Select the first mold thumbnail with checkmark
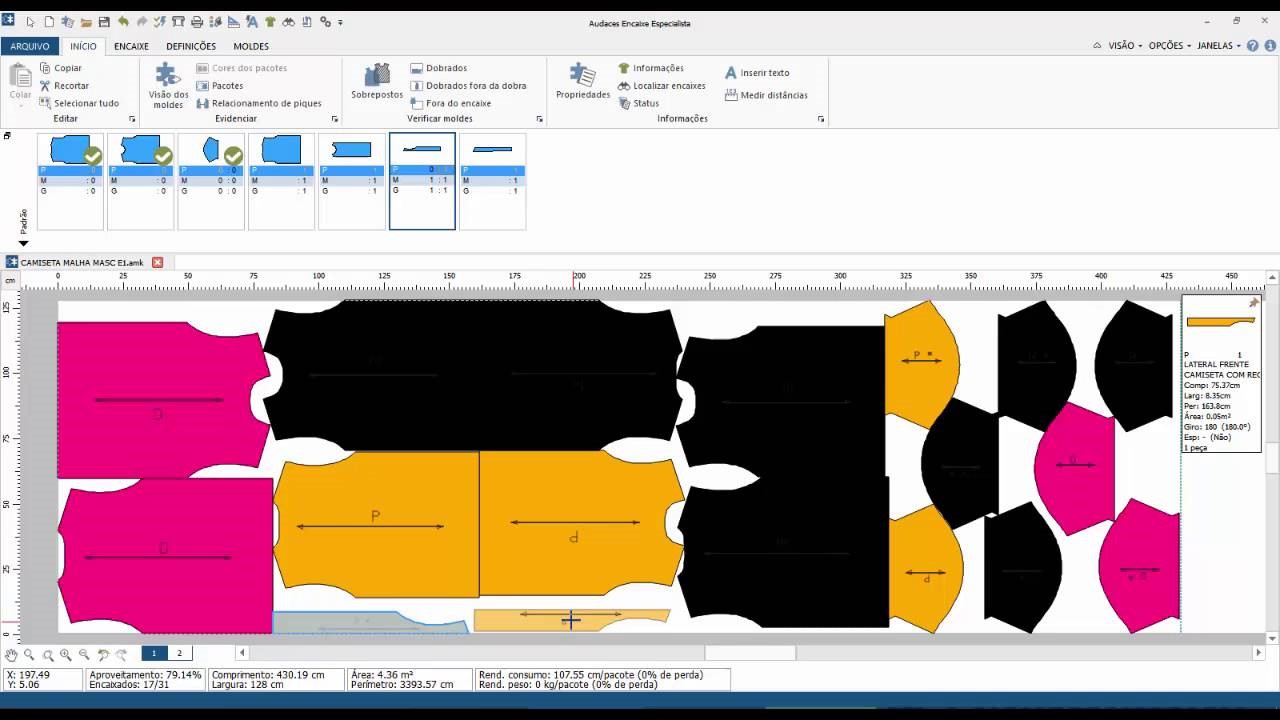Viewport: 1280px width, 720px height. coord(70,181)
